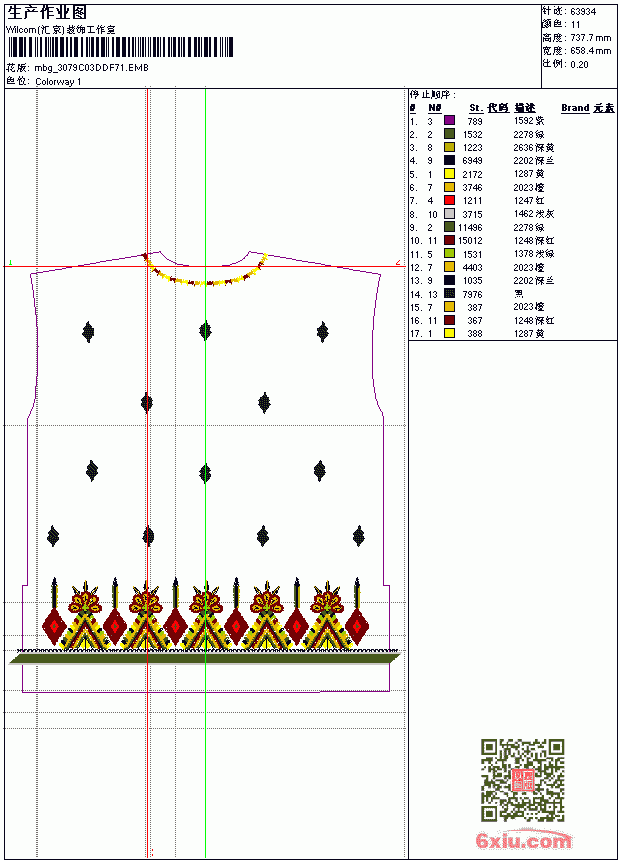The image size is (620, 860).
Task: Click the orange swatch of stop 12
Action: [x=449, y=267]
